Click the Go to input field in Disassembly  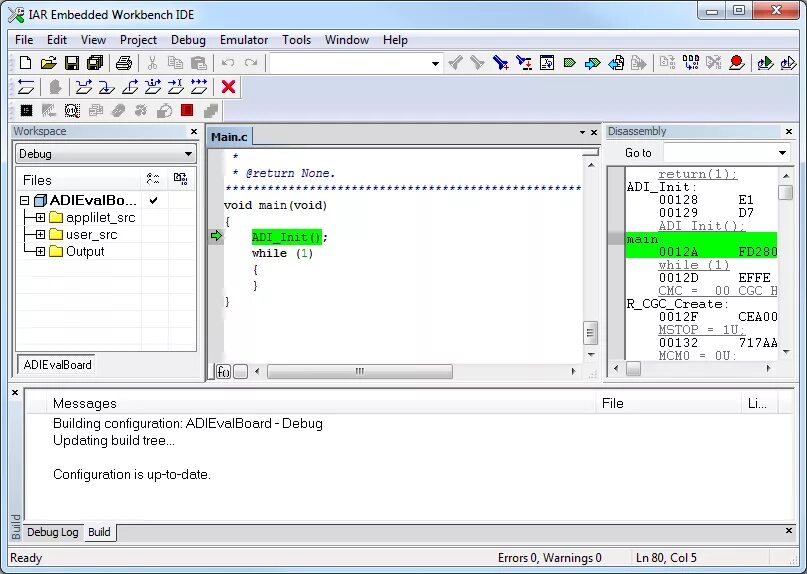pyautogui.click(x=720, y=153)
